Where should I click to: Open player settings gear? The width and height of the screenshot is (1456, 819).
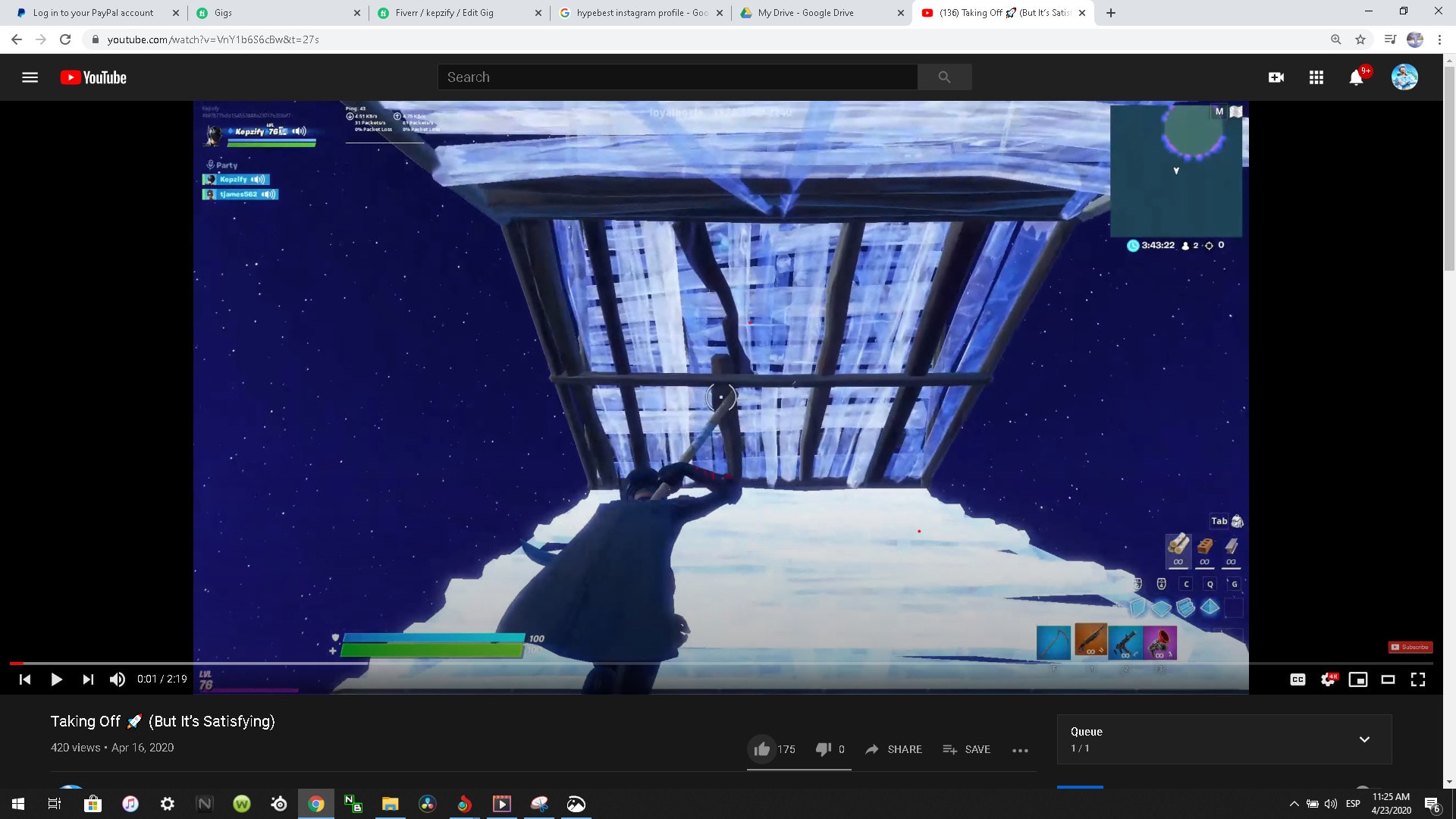[1328, 679]
